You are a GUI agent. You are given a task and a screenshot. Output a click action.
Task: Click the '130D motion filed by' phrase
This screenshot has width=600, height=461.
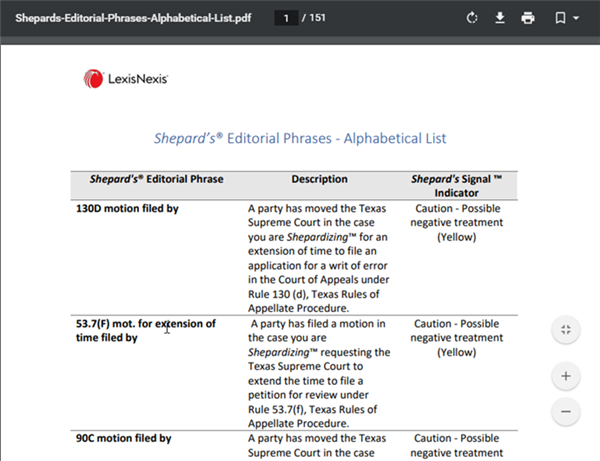127,209
